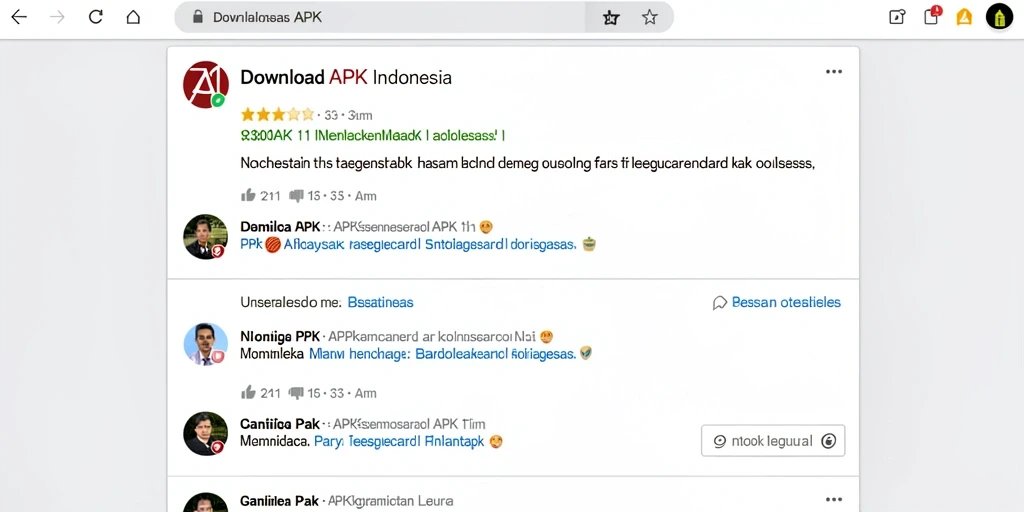Dislike the first post with the thumbs-down icon
The width and height of the screenshot is (1024, 512).
(296, 195)
